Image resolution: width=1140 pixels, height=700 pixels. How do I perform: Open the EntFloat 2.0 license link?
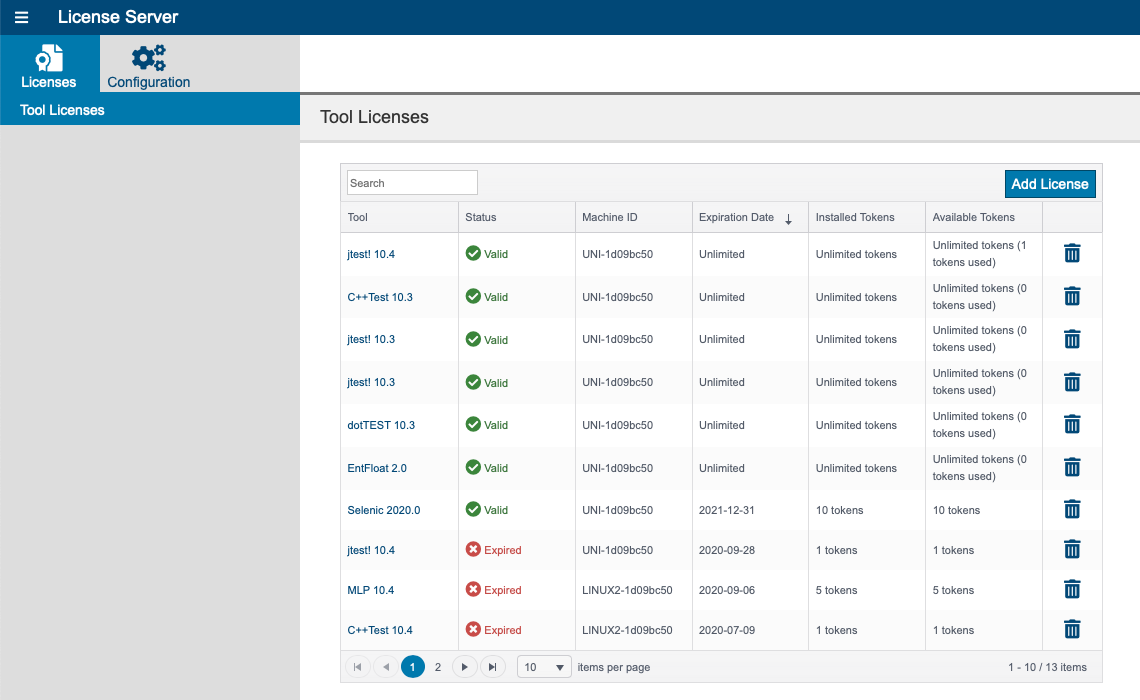tap(377, 468)
